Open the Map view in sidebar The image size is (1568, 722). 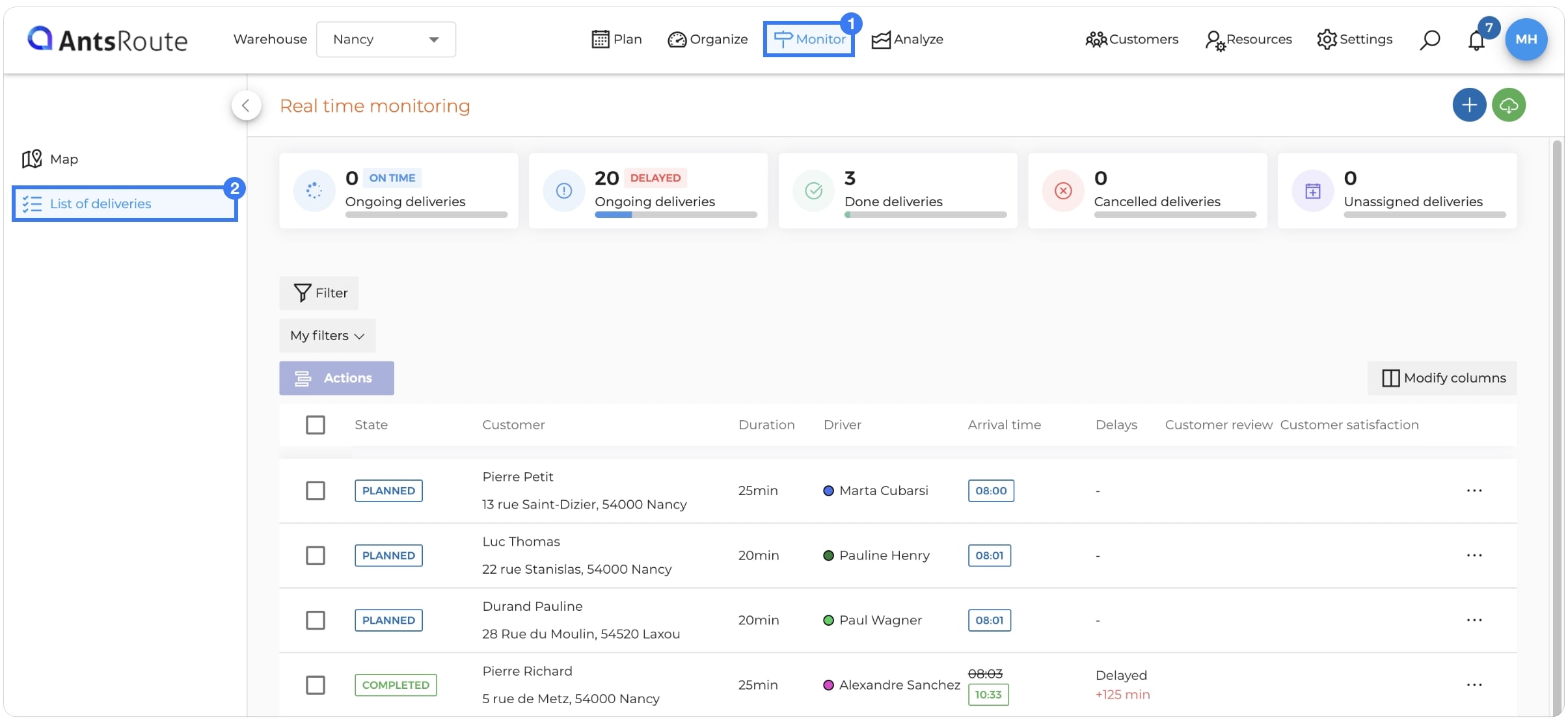click(x=51, y=159)
